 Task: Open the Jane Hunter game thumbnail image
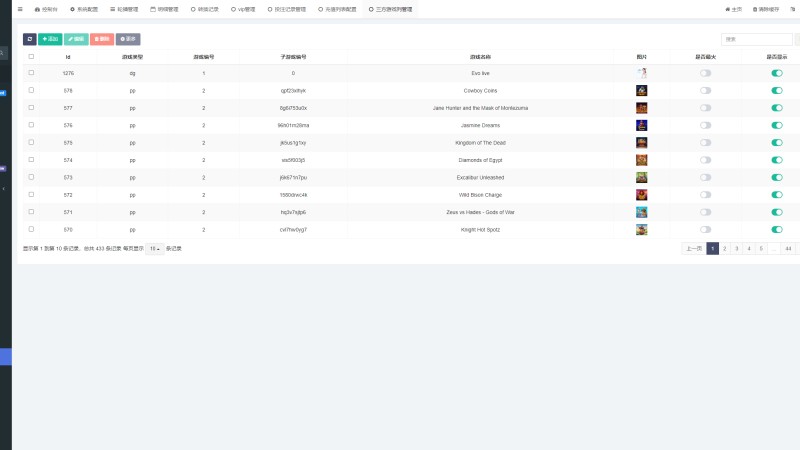coord(641,108)
